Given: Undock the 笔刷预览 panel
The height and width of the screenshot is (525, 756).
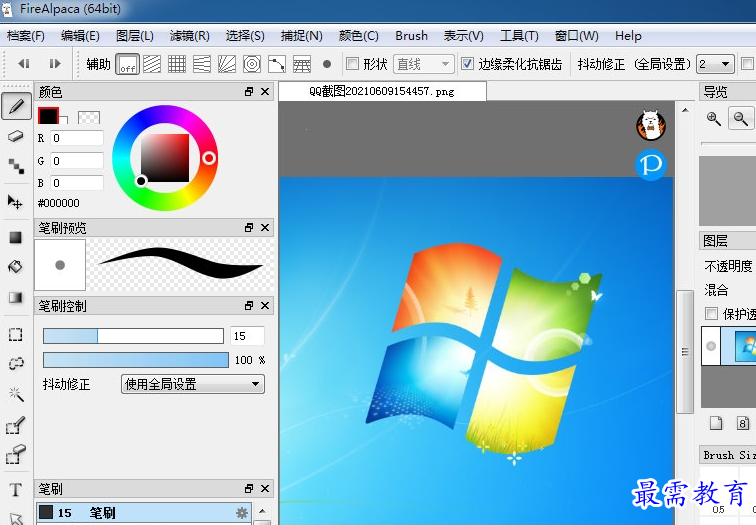Looking at the screenshot, I should click(249, 228).
